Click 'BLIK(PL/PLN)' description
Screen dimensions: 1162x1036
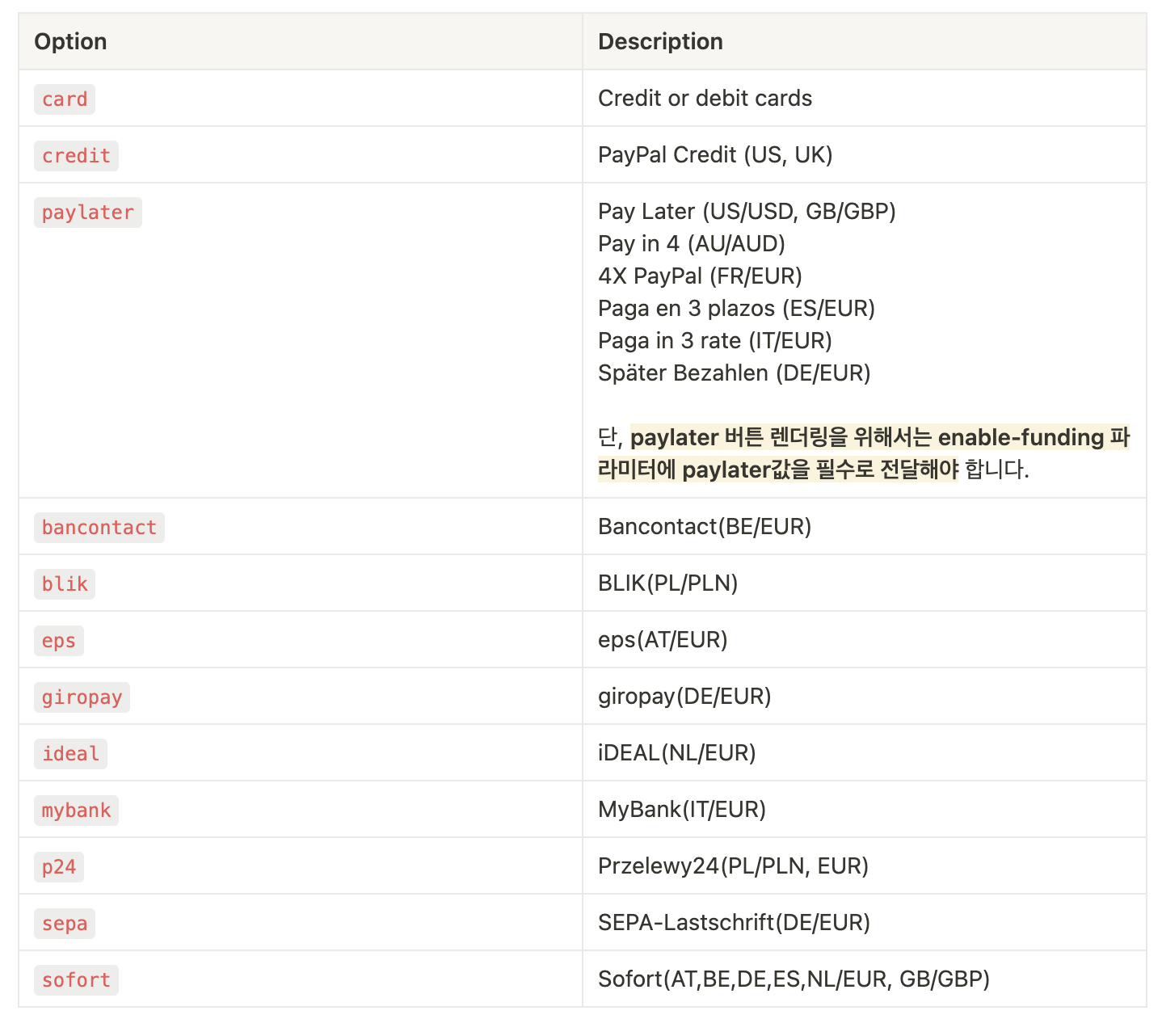point(668,583)
